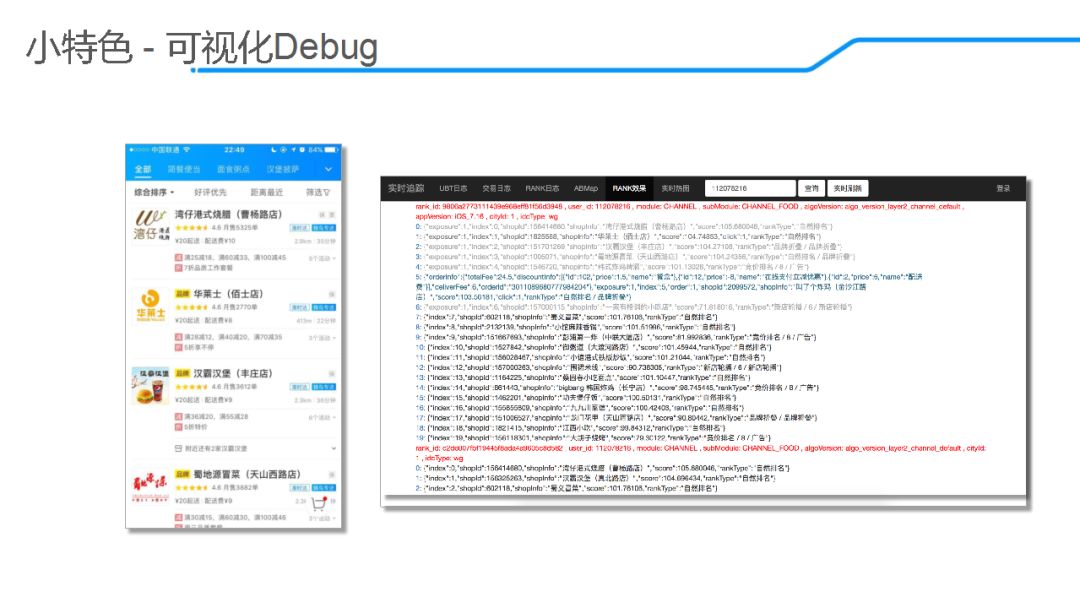The height and width of the screenshot is (608, 1080).
Task: Select result row 5 with orderInfo
Action: (x=669, y=286)
